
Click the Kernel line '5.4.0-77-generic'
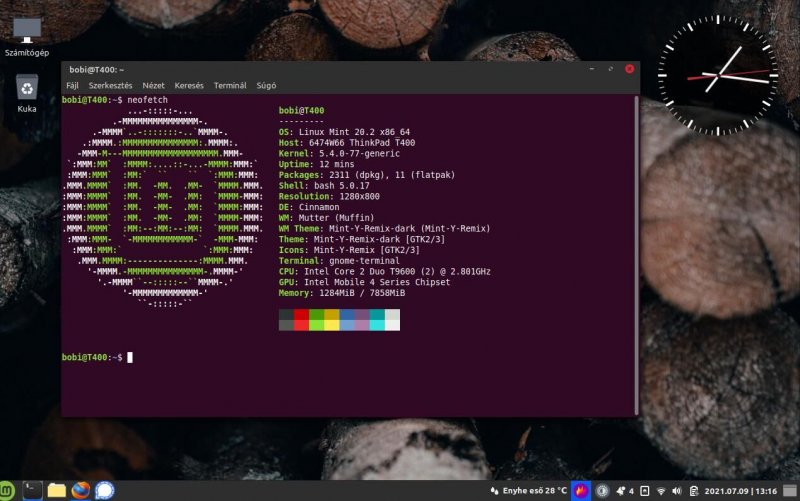pos(359,154)
